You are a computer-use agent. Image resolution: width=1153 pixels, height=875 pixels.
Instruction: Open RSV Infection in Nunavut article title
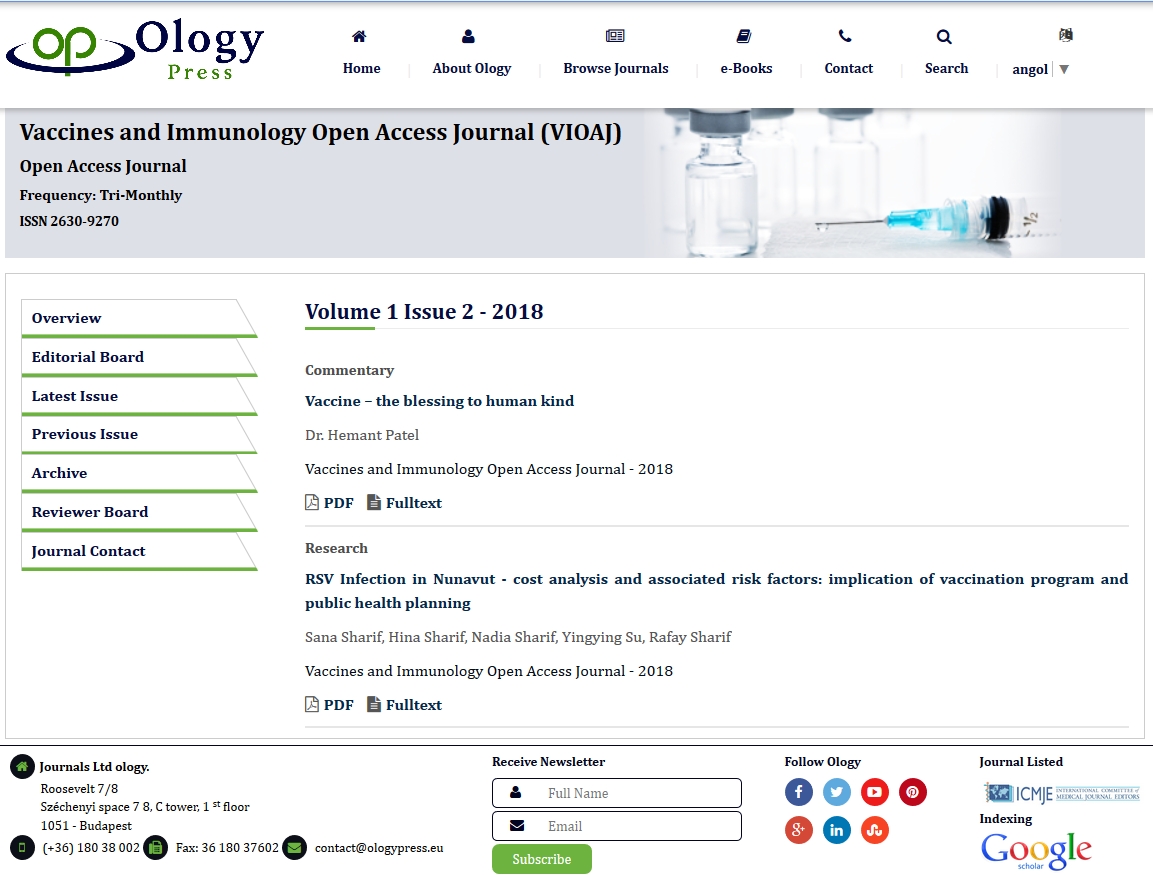tap(716, 590)
